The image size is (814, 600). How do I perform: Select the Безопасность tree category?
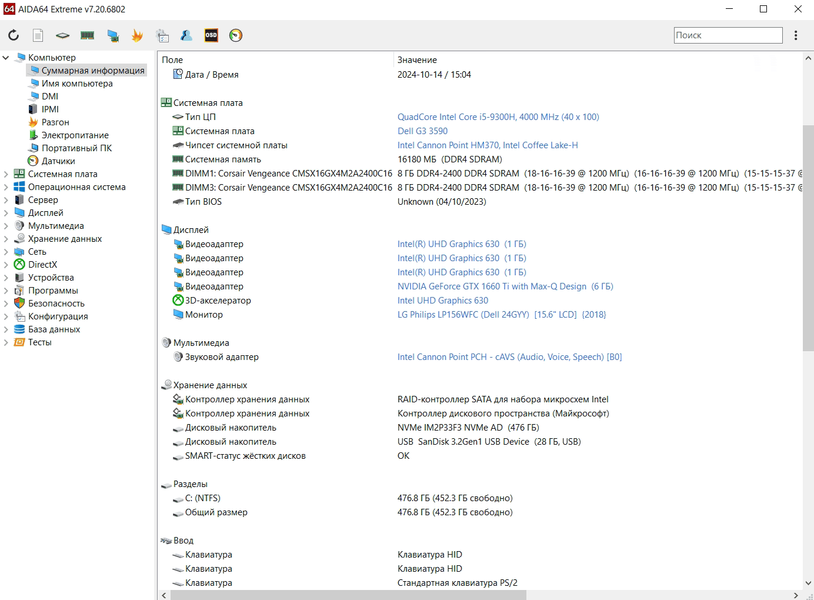click(56, 304)
